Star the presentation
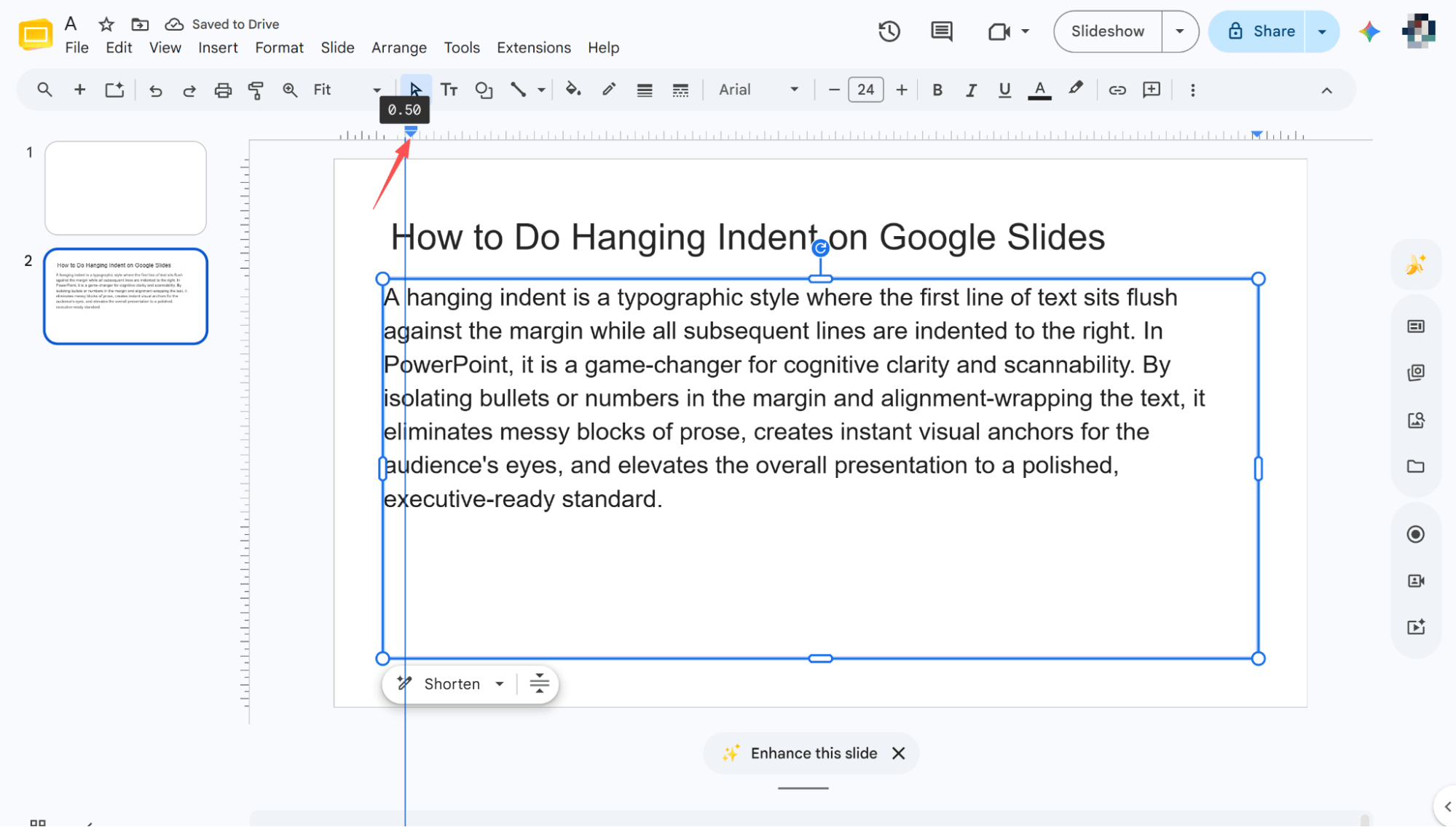 (x=106, y=24)
